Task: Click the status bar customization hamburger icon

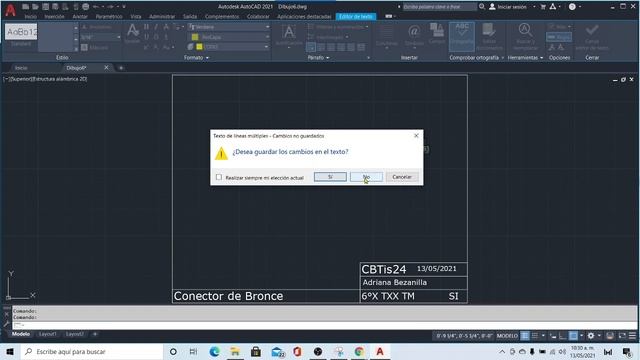Action: 632,336
